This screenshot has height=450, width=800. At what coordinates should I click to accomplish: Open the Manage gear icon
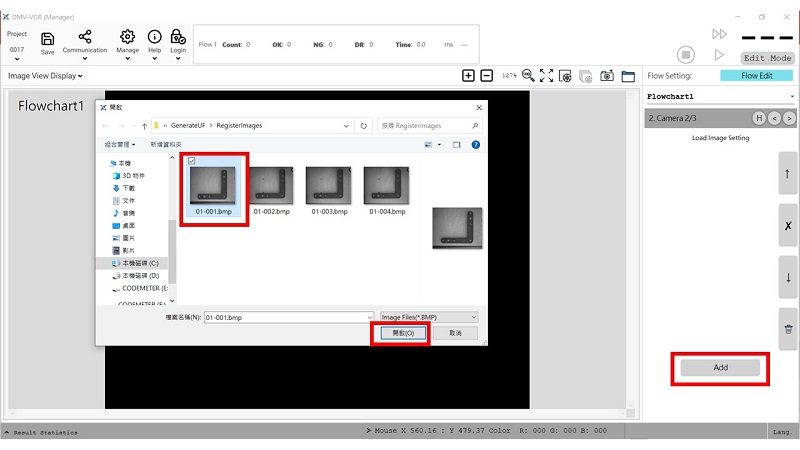pyautogui.click(x=128, y=37)
